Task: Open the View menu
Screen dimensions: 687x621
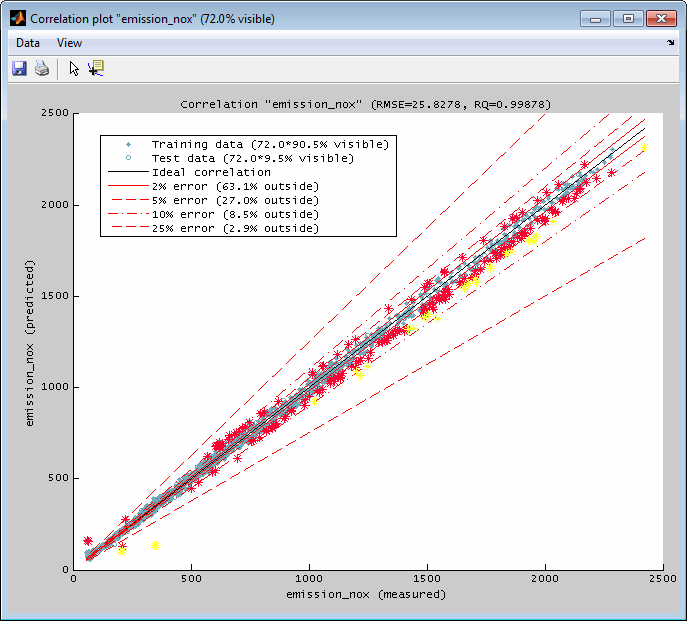Action: click(69, 43)
